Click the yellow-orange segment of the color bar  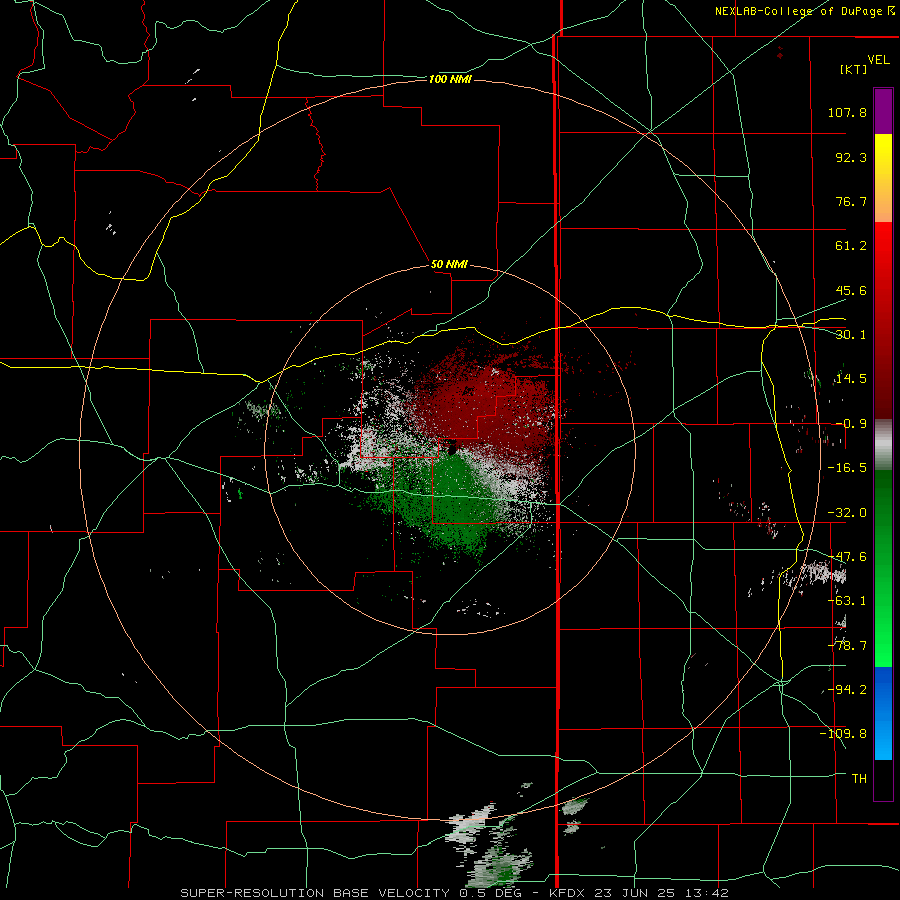point(883,178)
